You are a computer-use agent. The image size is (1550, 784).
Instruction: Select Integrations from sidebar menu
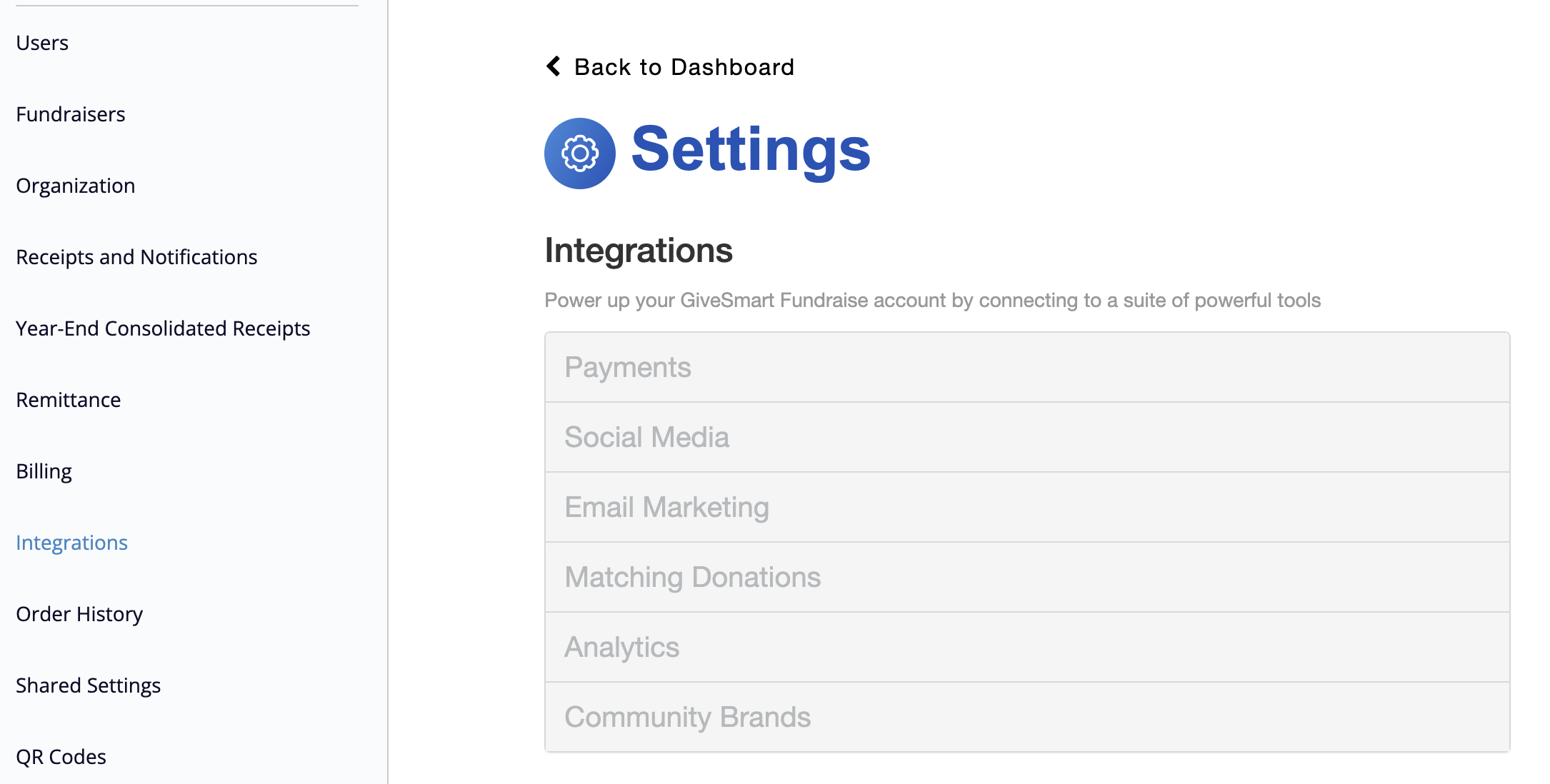pos(72,542)
